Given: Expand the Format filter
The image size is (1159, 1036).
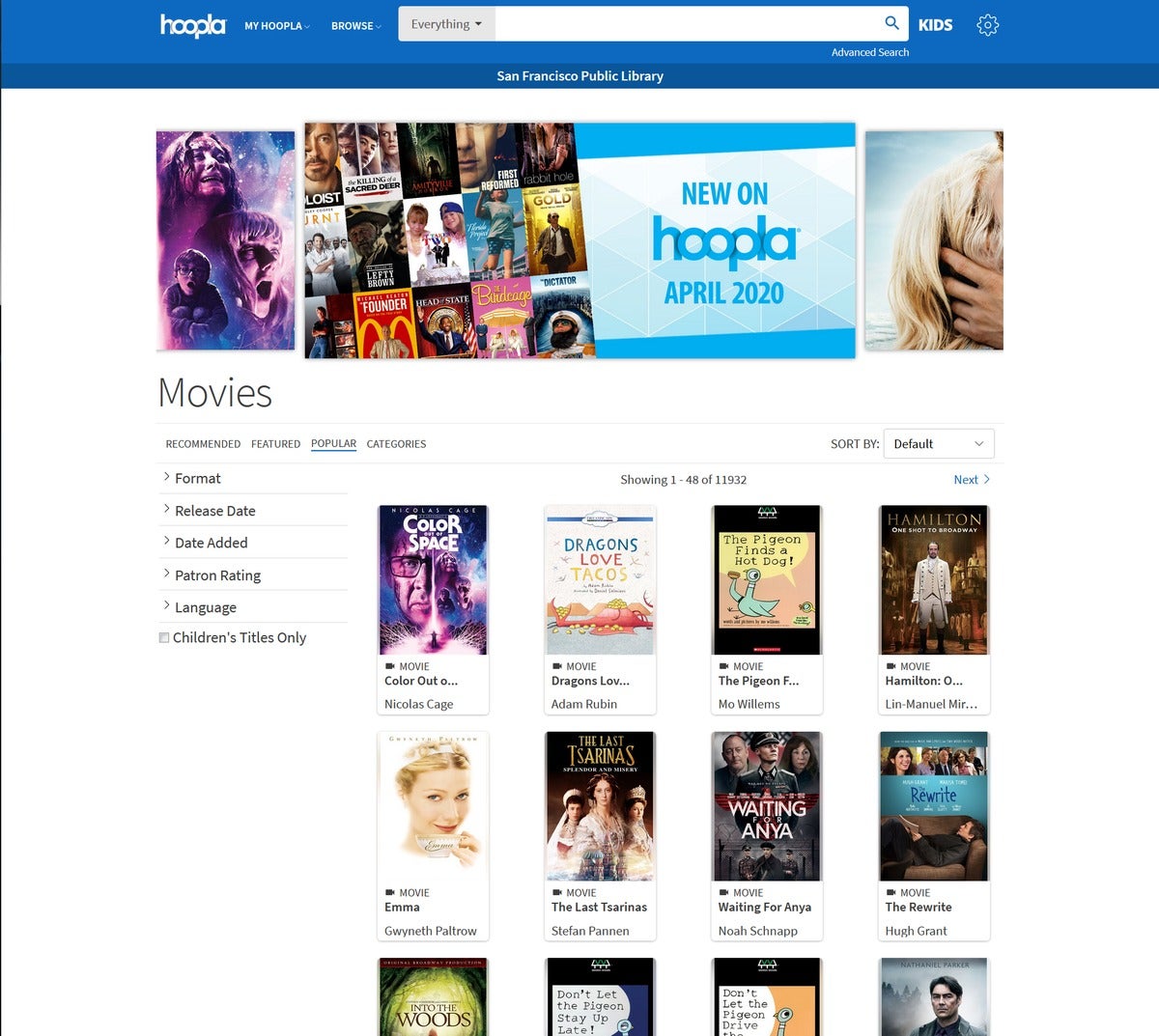Looking at the screenshot, I should click(252, 478).
